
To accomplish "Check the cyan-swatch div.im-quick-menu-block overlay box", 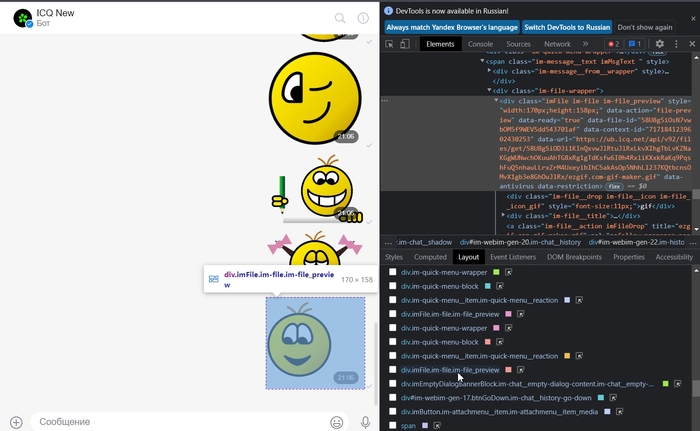I will pyautogui.click(x=392, y=286).
